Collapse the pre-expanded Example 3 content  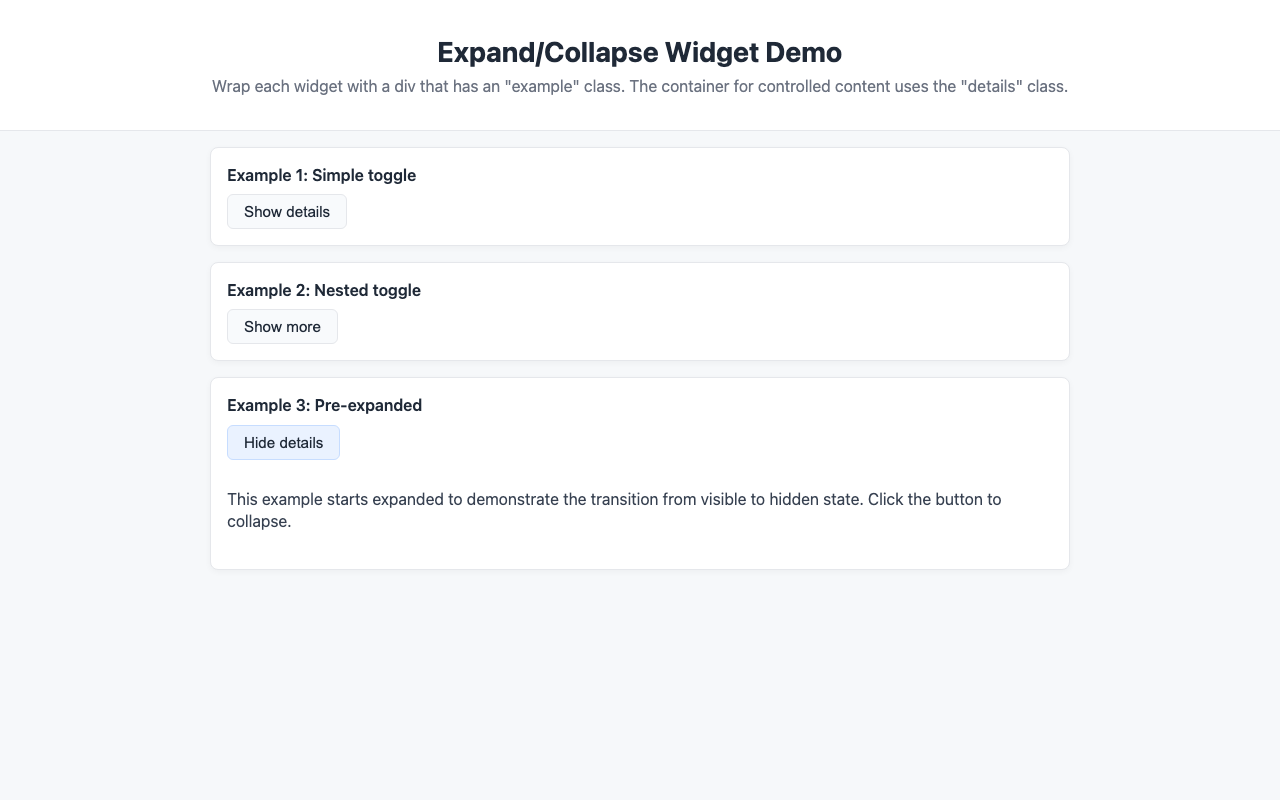pyautogui.click(x=283, y=442)
